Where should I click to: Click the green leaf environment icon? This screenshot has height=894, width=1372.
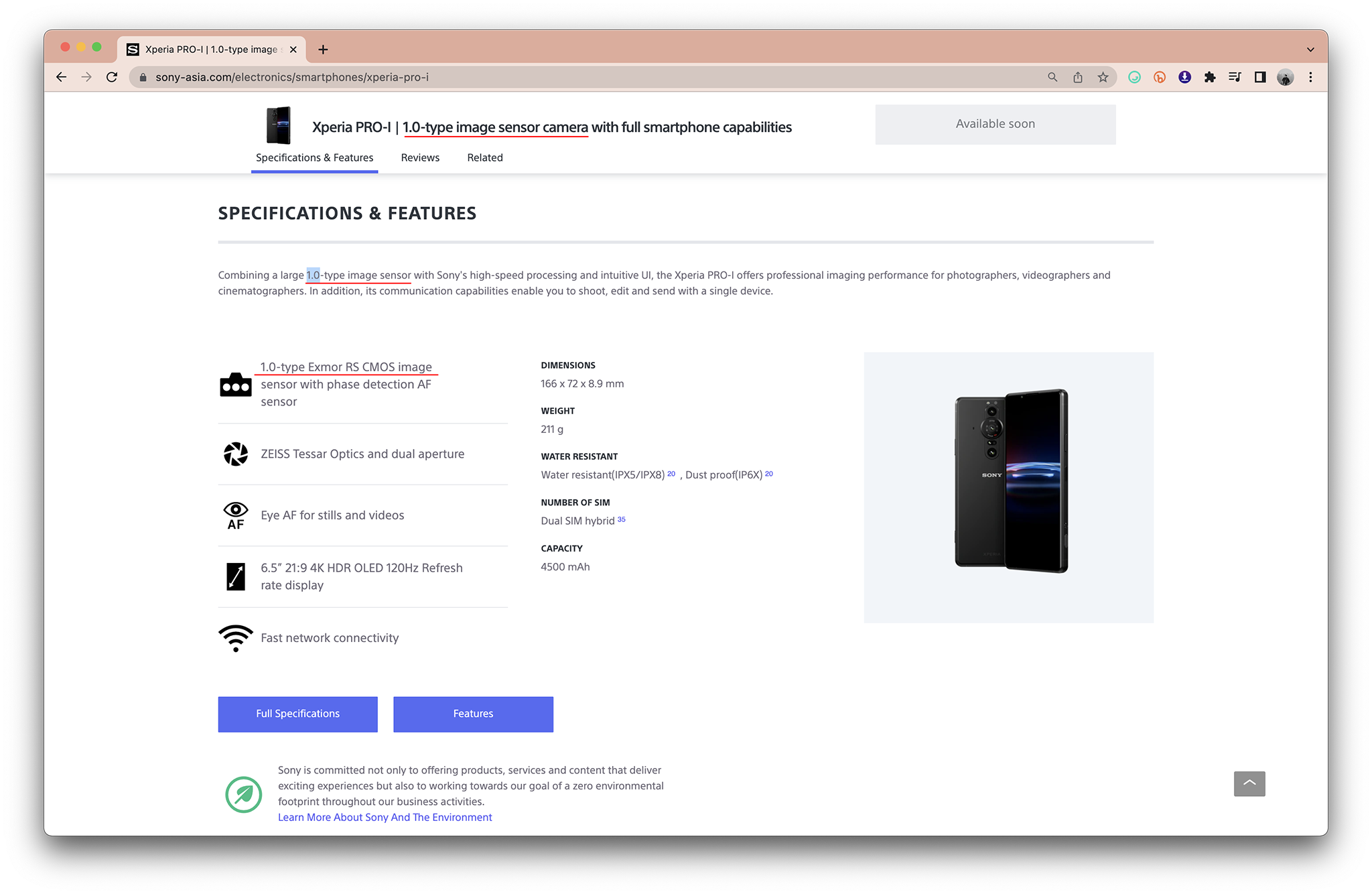[243, 794]
